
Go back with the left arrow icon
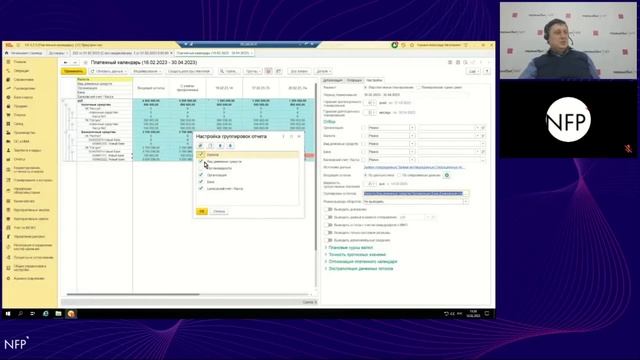66,62
